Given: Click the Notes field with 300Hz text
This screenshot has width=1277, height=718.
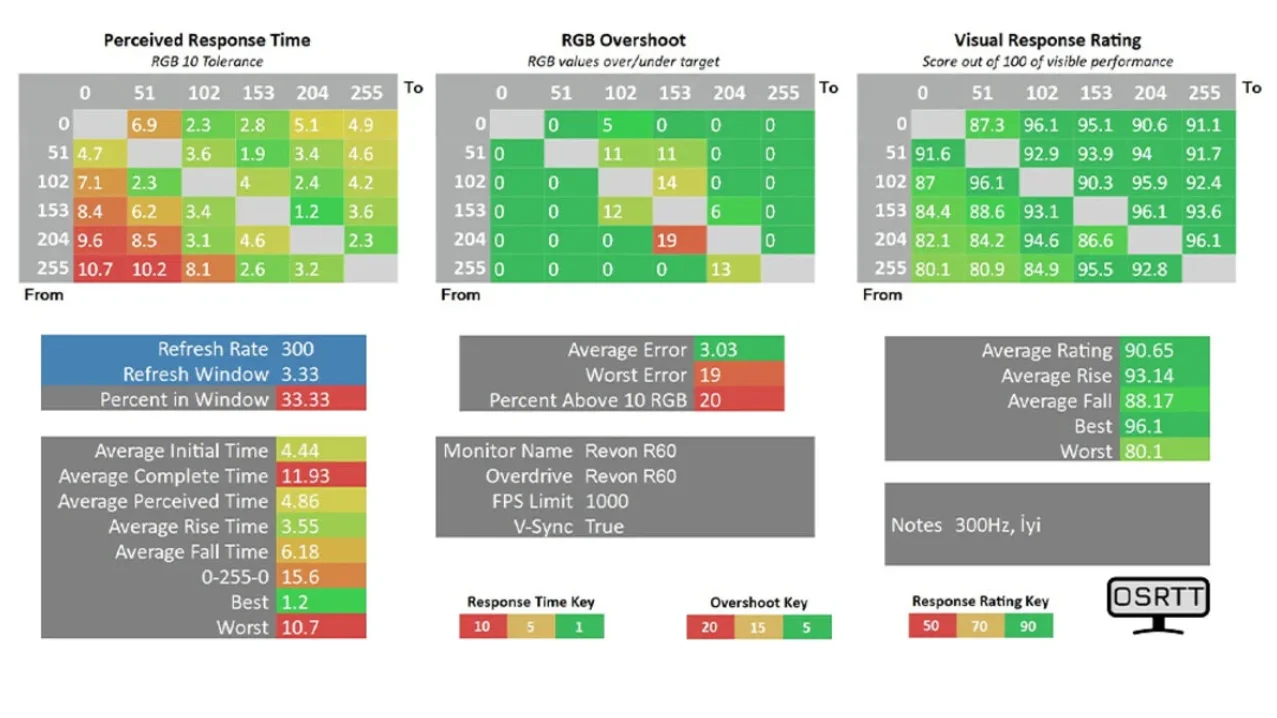Looking at the screenshot, I should [1047, 524].
